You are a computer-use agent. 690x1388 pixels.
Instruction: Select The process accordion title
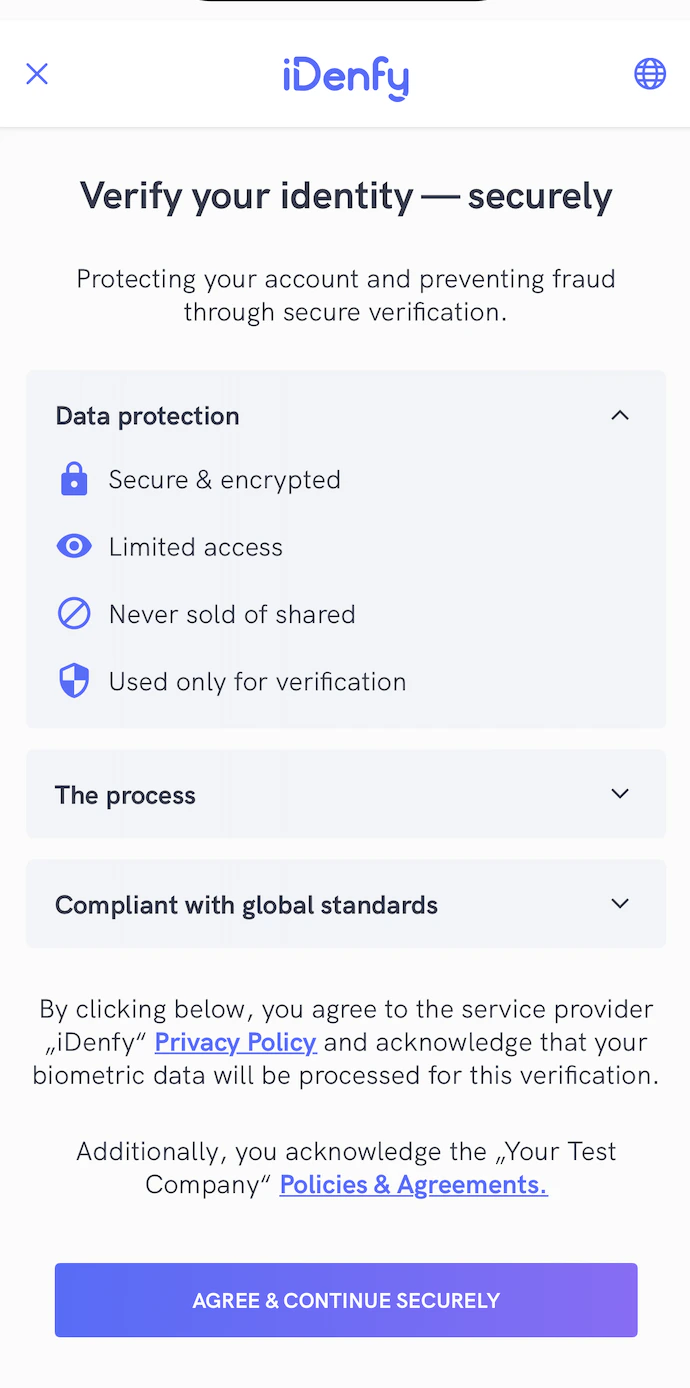tap(125, 795)
